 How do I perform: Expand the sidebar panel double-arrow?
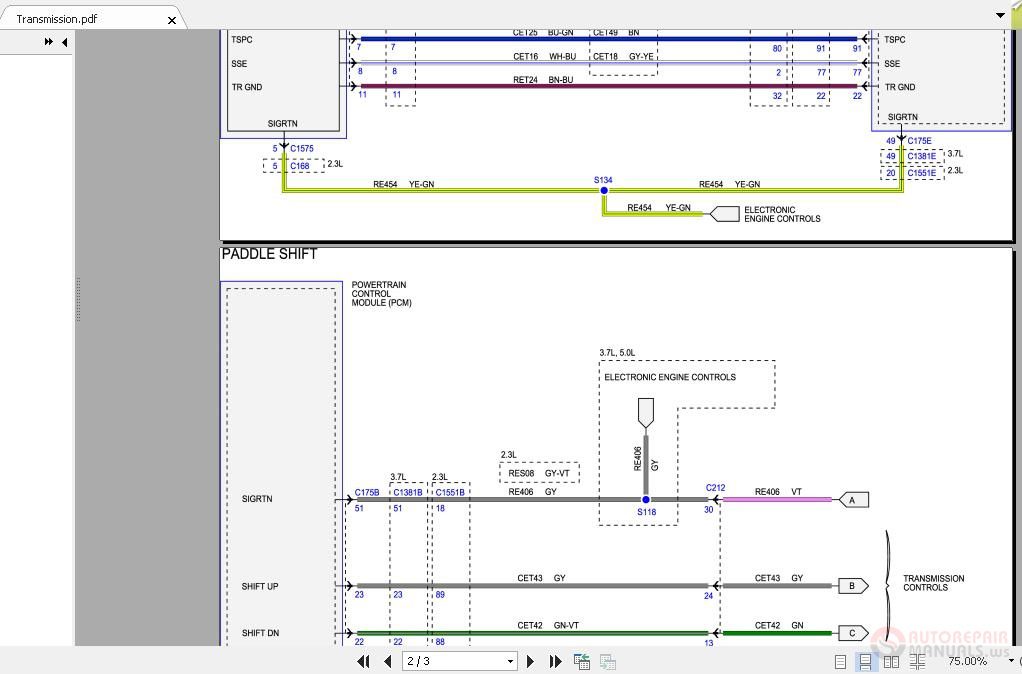(x=48, y=42)
